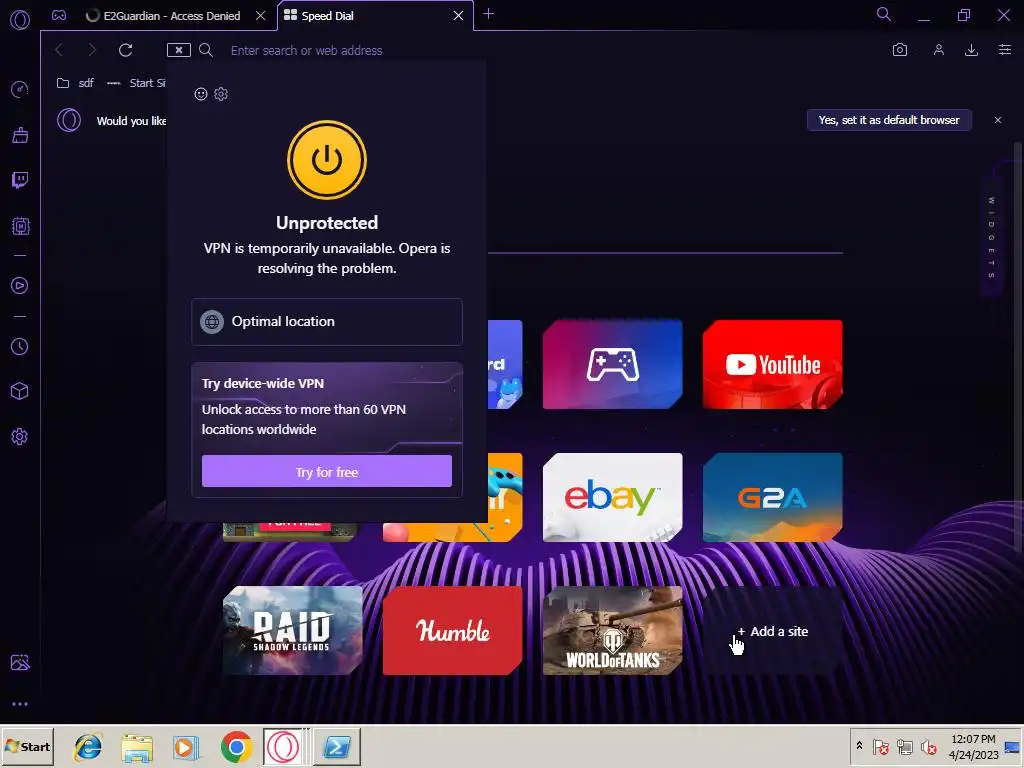Open the Optimal location selector
Screen dimensions: 1024x768
tap(327, 321)
